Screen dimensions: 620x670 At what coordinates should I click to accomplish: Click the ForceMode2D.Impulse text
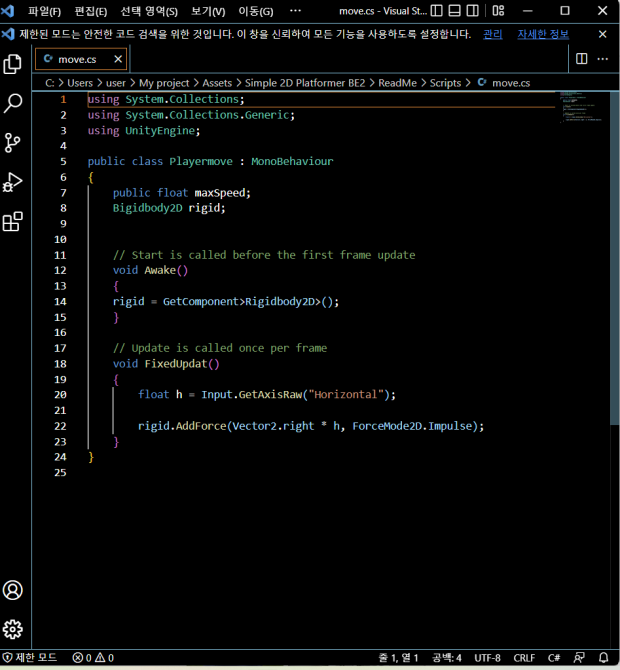412,426
